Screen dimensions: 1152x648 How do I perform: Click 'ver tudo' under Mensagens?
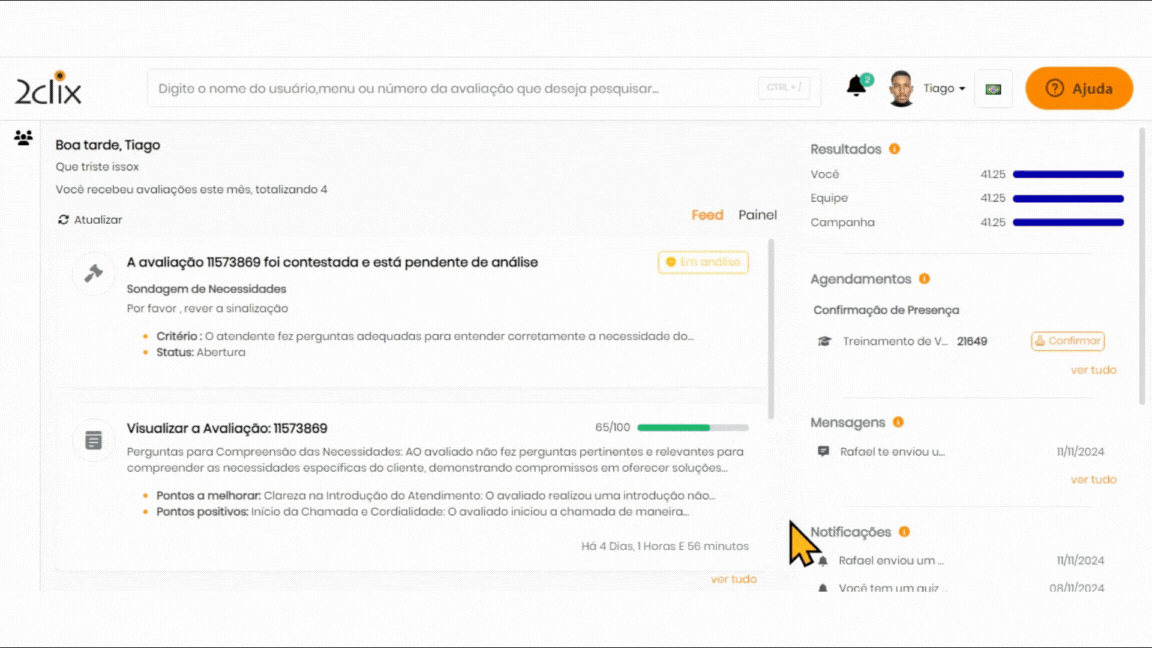pyautogui.click(x=1093, y=480)
